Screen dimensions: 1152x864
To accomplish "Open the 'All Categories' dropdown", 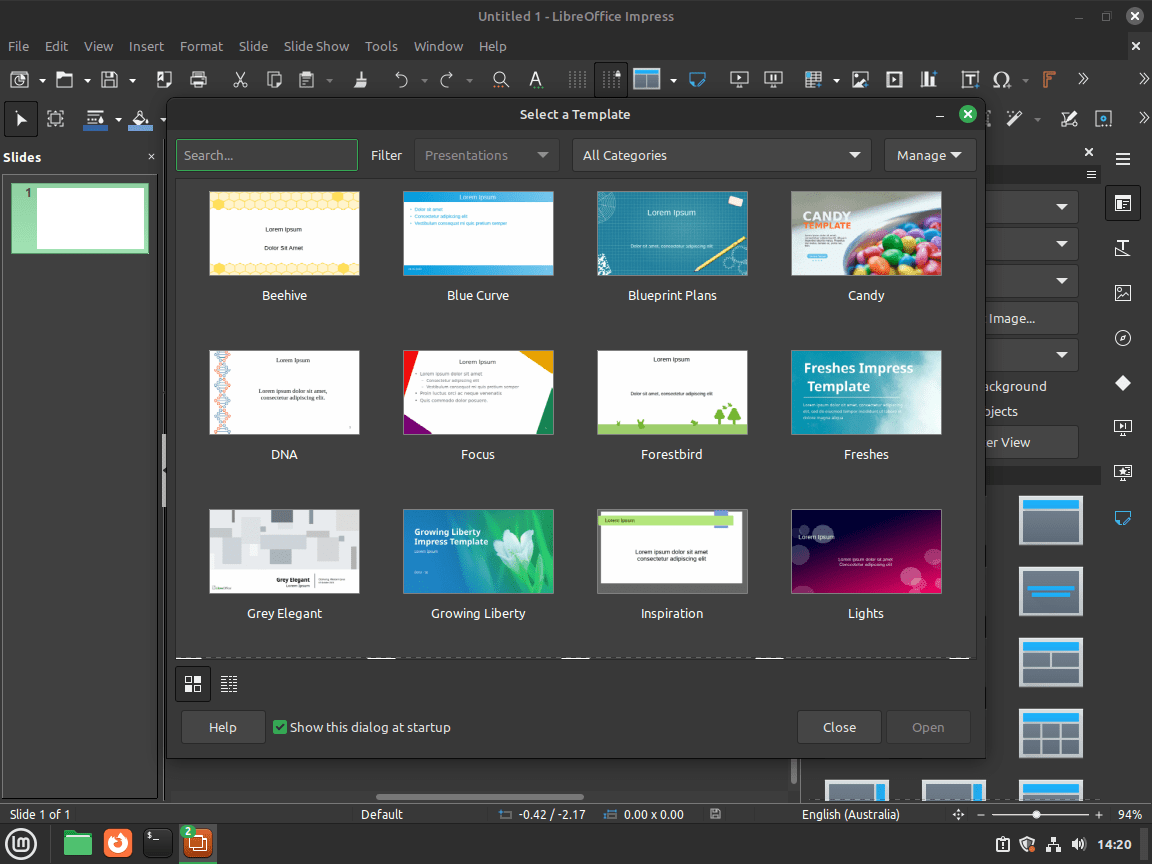I will pos(720,155).
